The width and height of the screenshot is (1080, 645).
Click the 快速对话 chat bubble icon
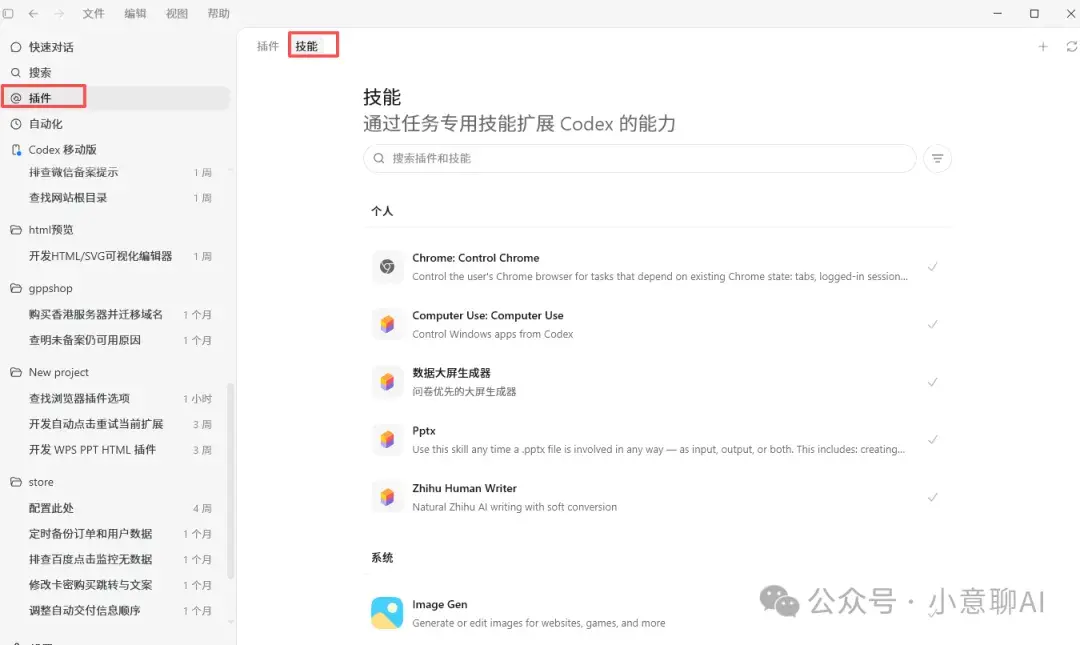coord(16,47)
